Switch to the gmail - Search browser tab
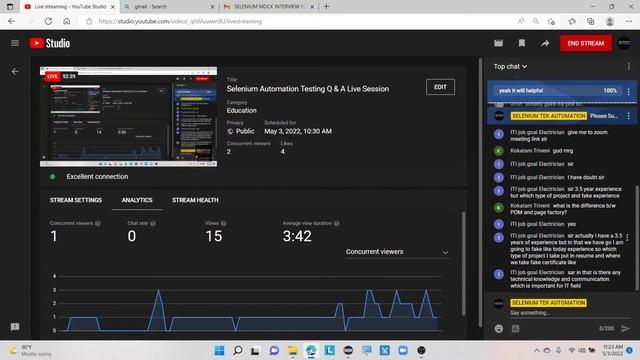The width and height of the screenshot is (640, 360). (x=169, y=7)
